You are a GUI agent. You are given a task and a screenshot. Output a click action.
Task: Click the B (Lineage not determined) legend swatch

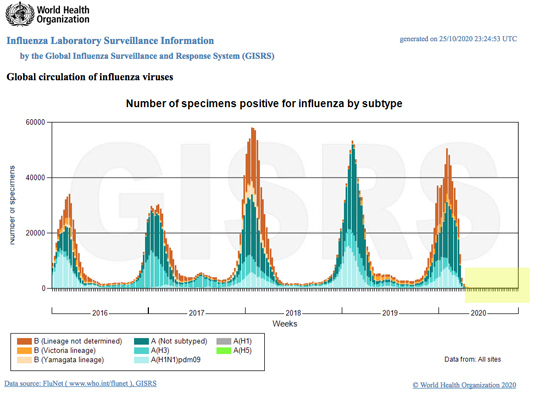(x=24, y=341)
